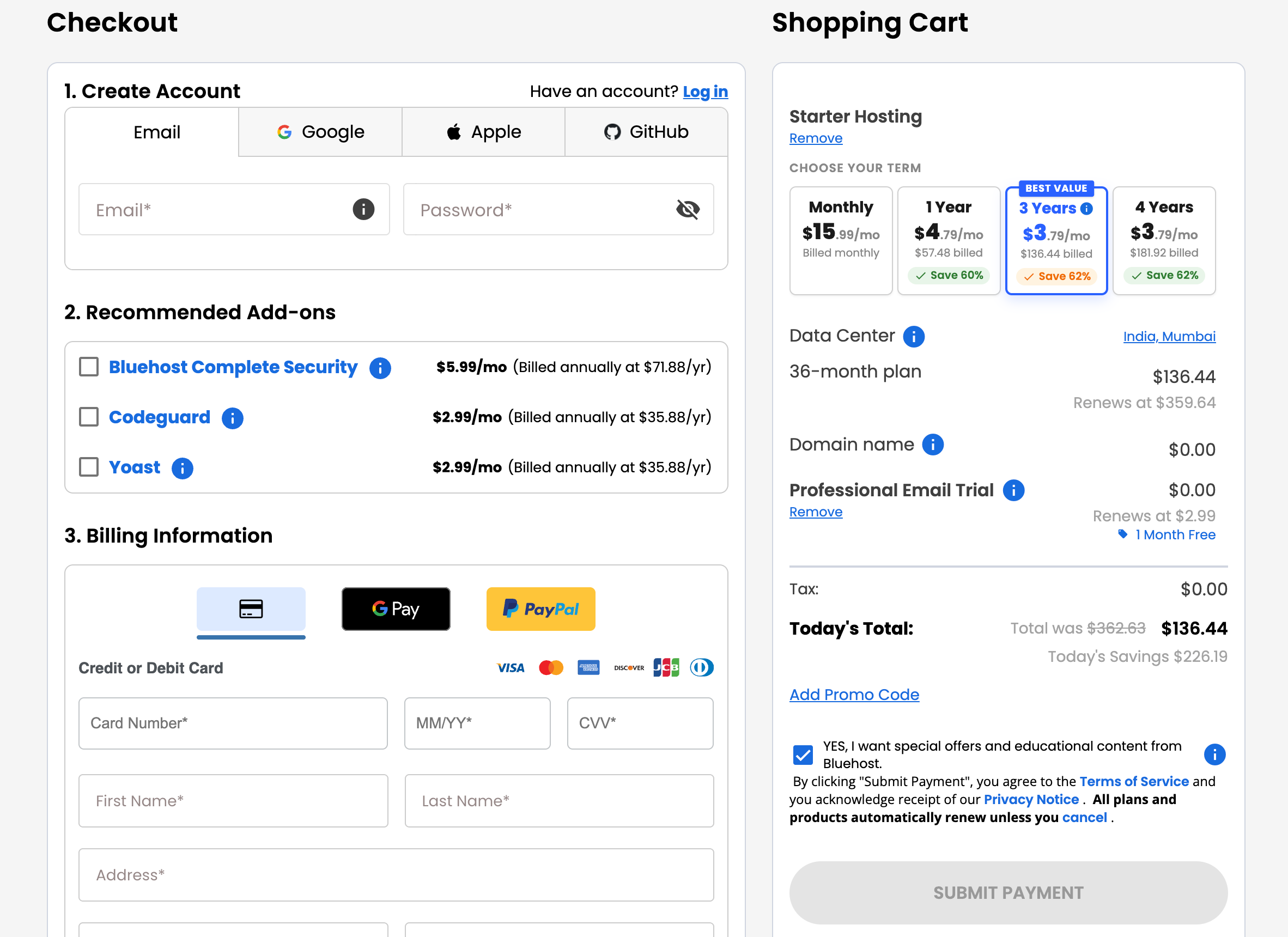The height and width of the screenshot is (937, 1288).
Task: Select the credit card payment icon
Action: coord(251,609)
